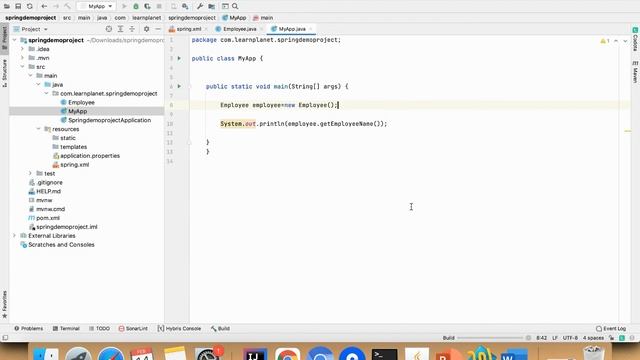Collapse the springdemoproject root node
The width and height of the screenshot is (640, 360).
click(15, 40)
